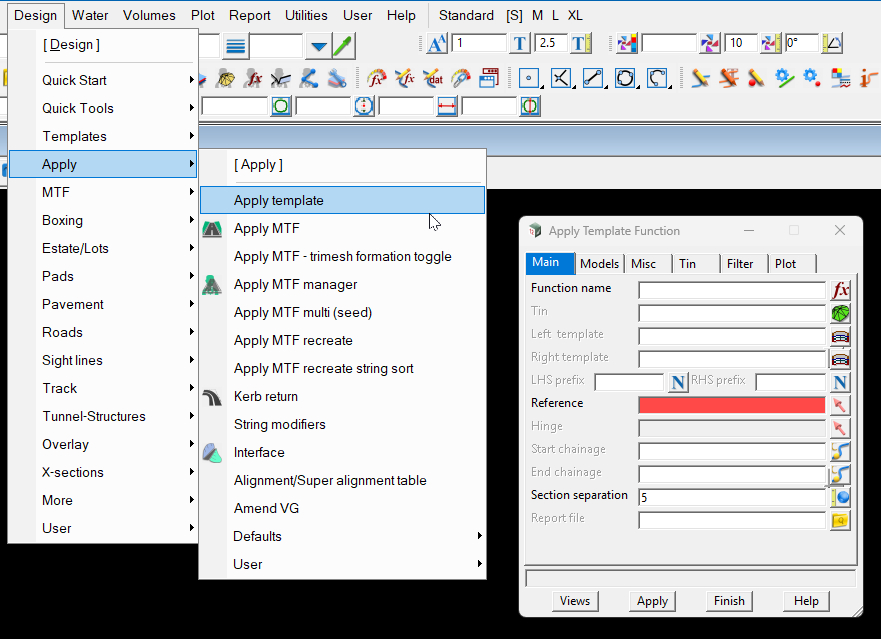Switch toolbar size to M

538,15
